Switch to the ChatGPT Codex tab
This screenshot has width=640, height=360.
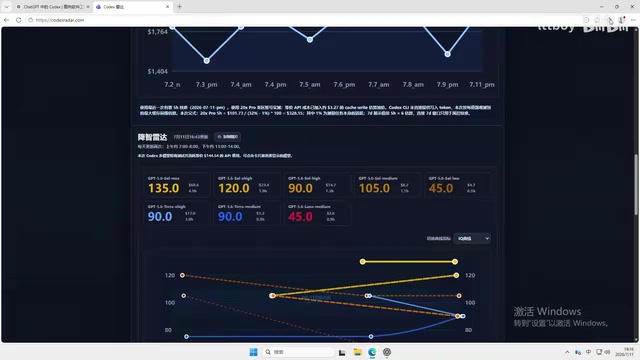[52, 7]
